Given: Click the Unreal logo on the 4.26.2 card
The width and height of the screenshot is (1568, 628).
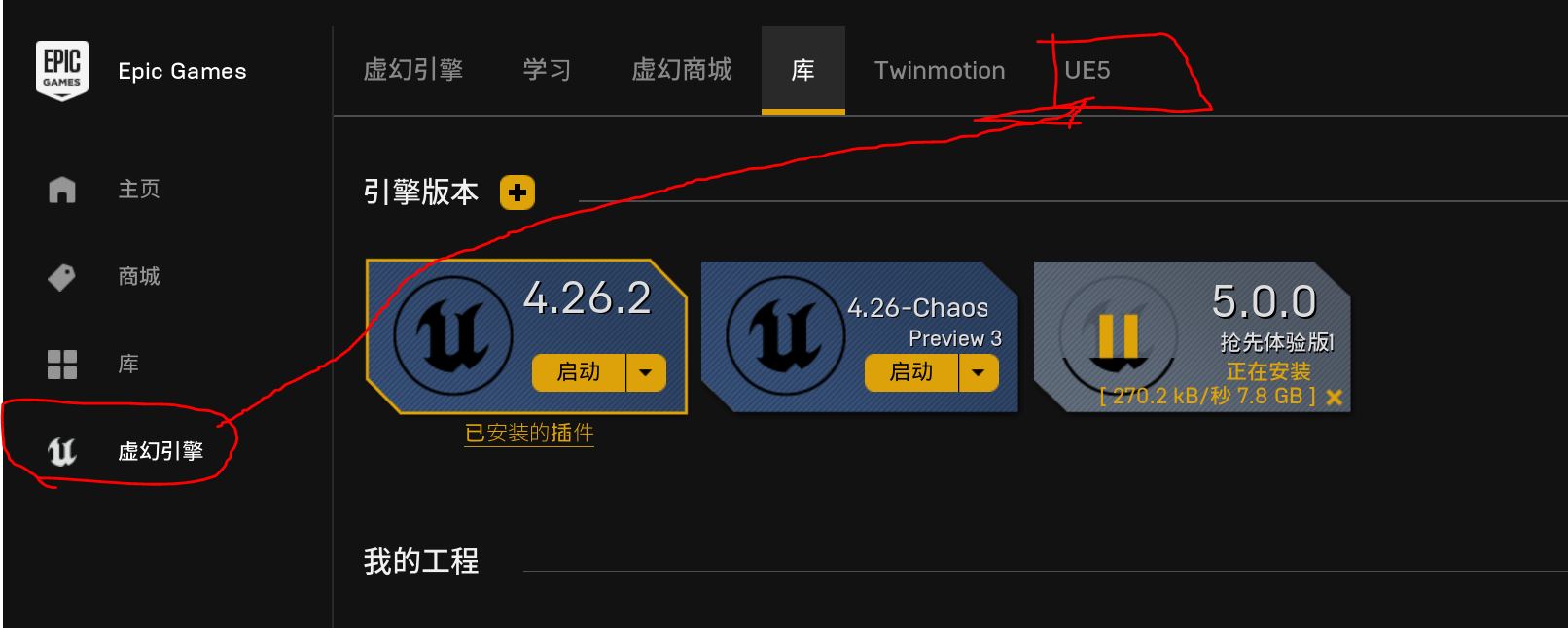Looking at the screenshot, I should pos(452,335).
